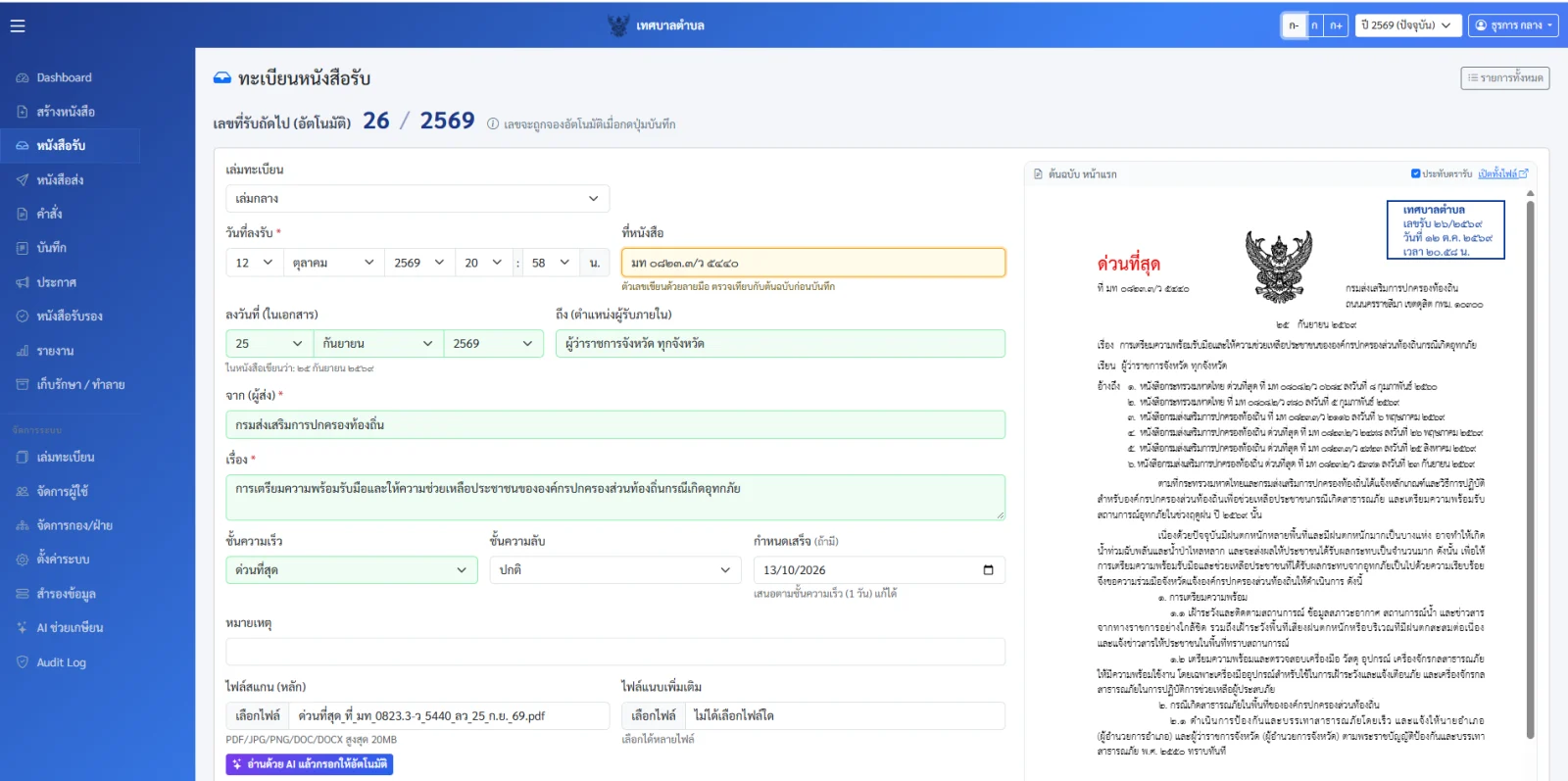
Task: Click the รายการทั้งหมด button
Action: [1505, 78]
